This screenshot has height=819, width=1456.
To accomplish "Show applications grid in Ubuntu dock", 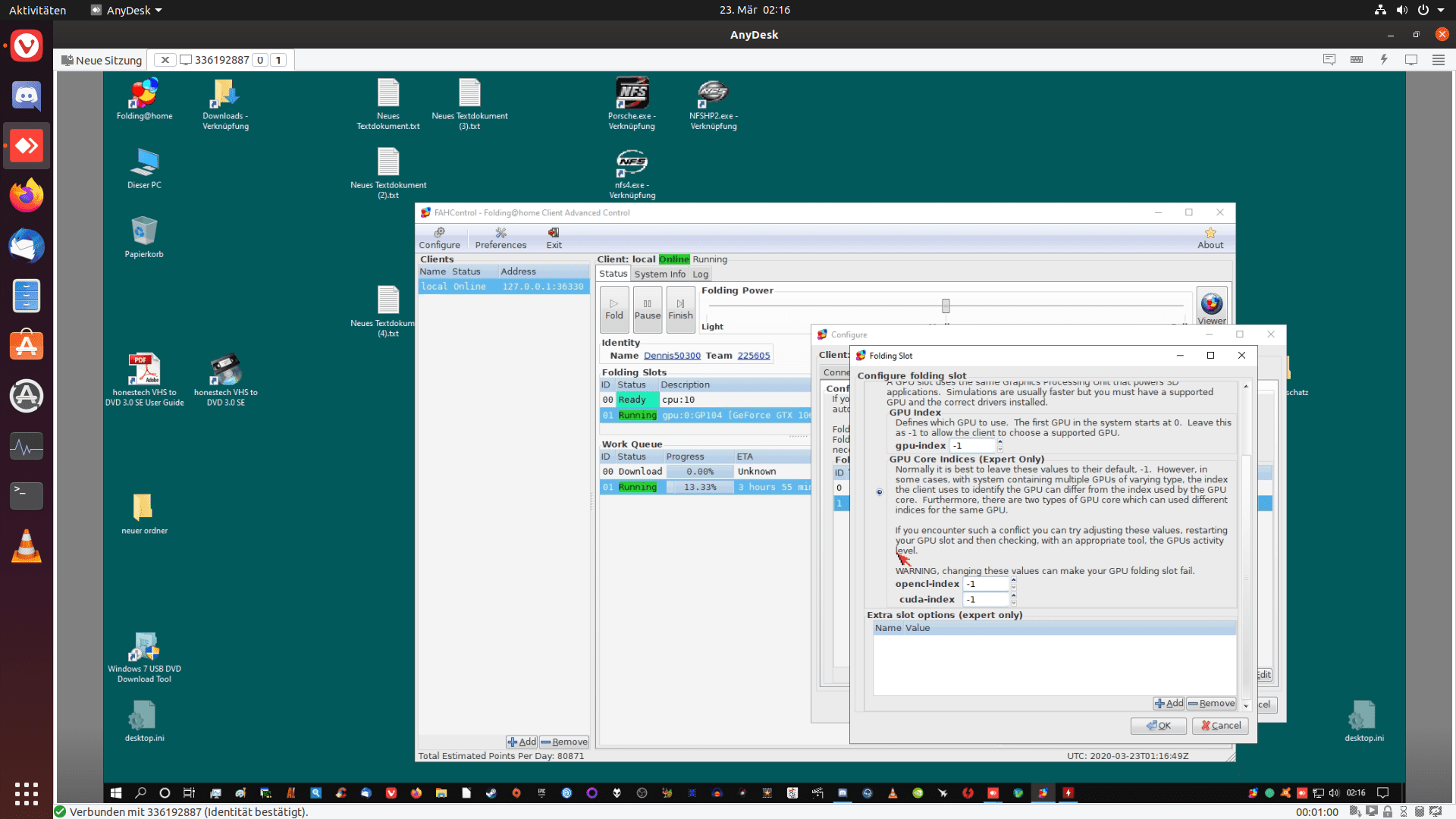I will point(27,793).
